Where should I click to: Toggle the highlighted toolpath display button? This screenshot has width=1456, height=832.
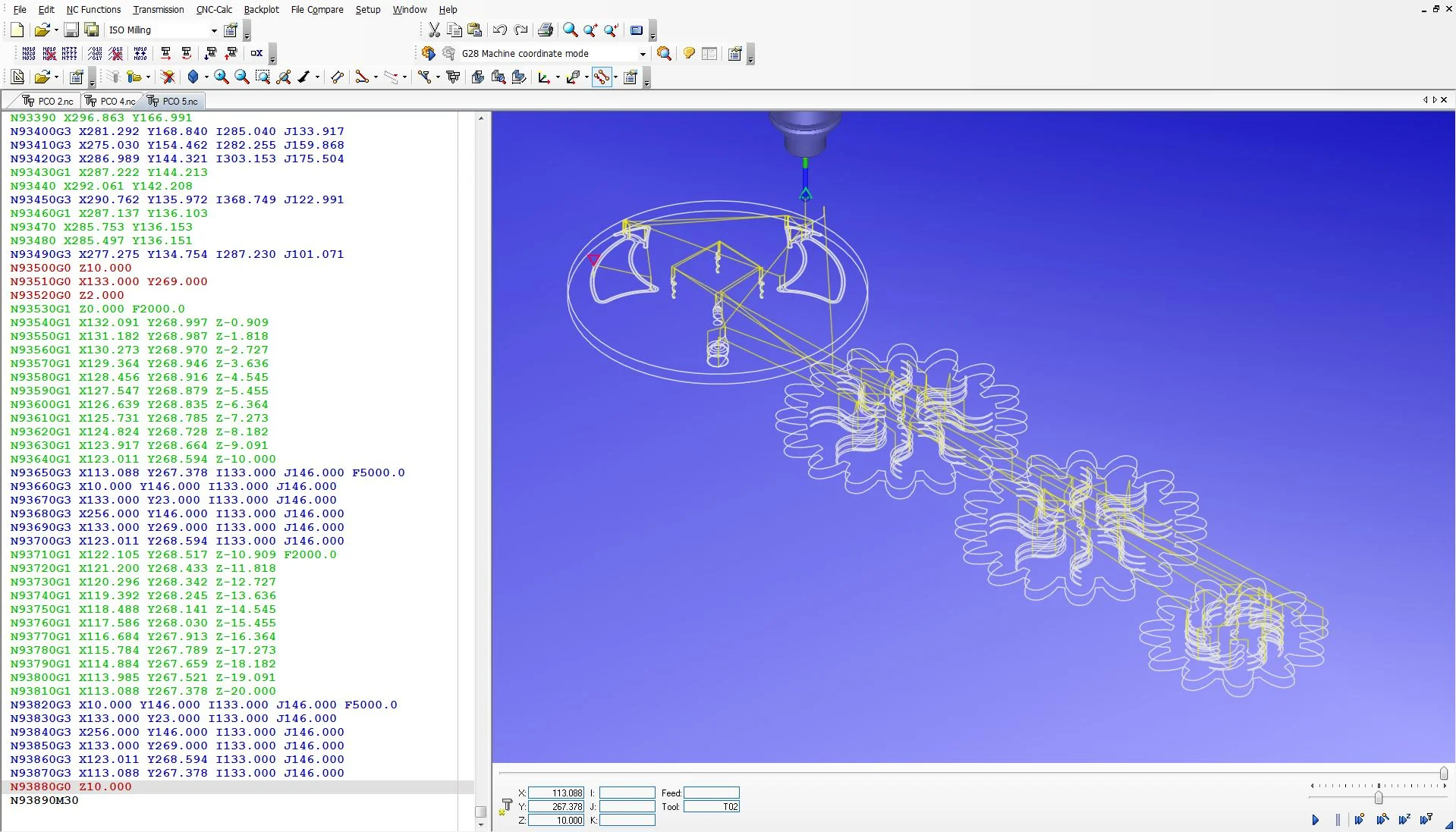[x=602, y=77]
